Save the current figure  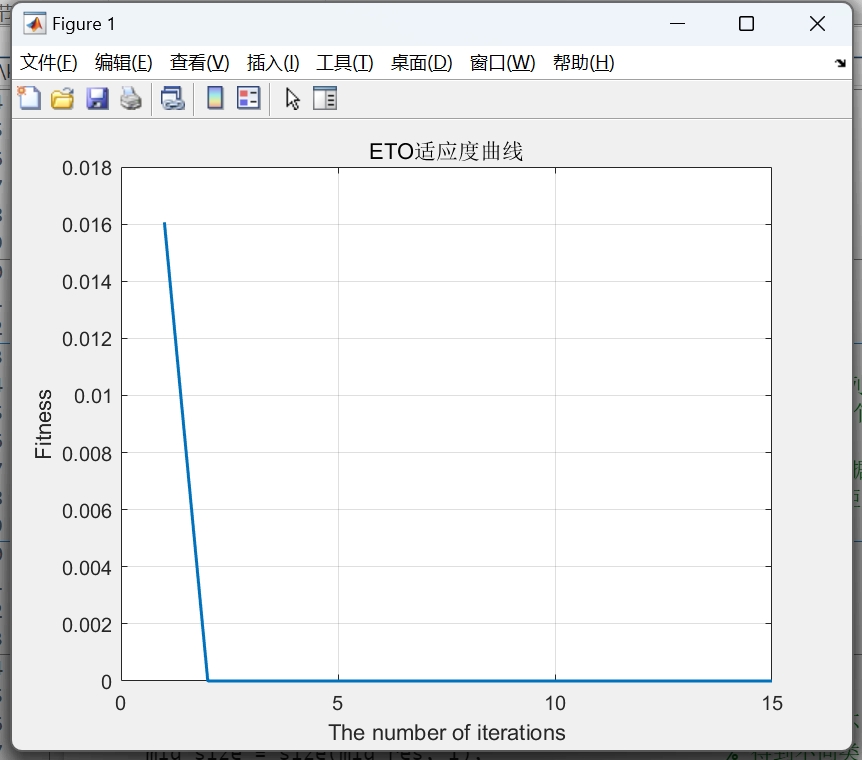click(96, 98)
